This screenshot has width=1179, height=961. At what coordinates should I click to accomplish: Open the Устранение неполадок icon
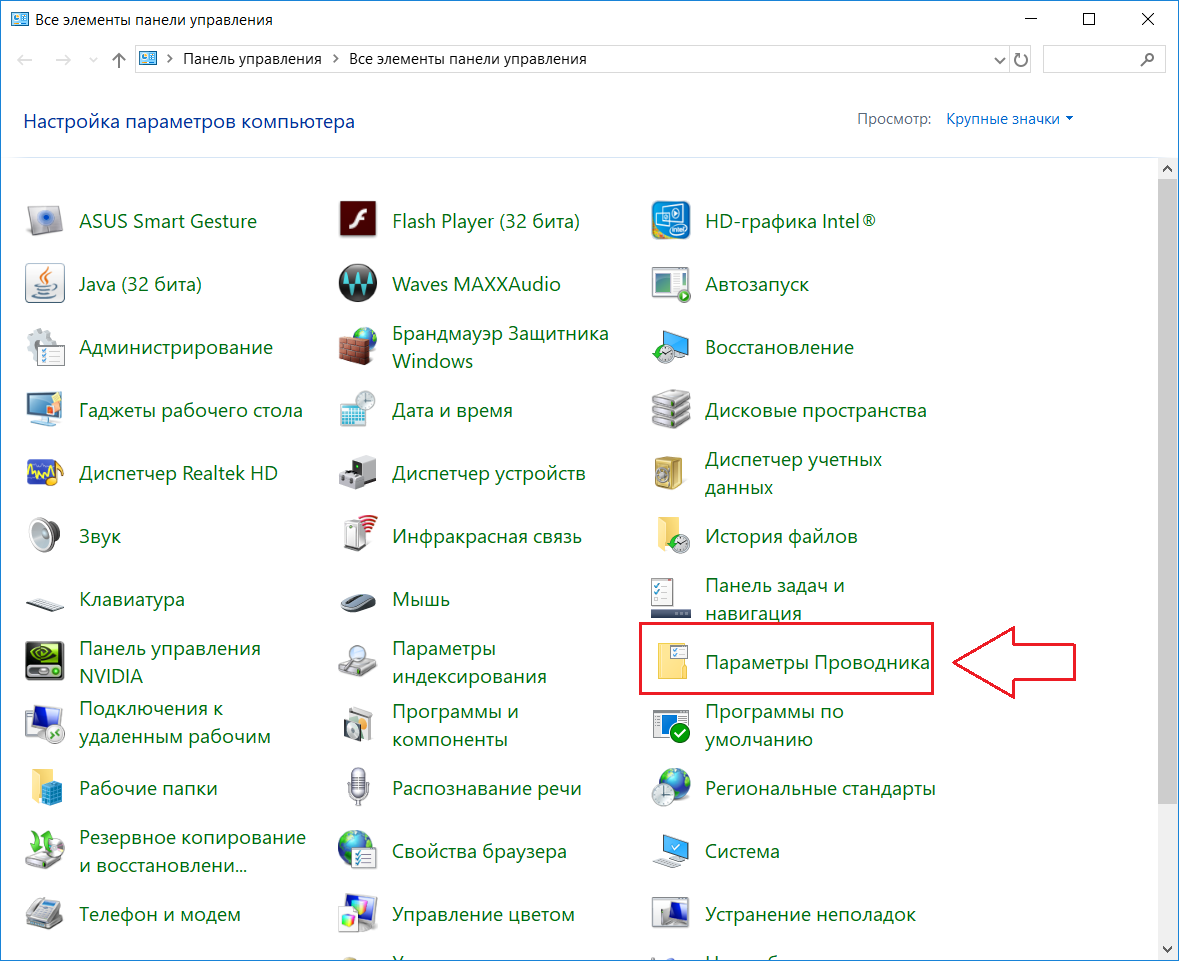click(x=671, y=914)
